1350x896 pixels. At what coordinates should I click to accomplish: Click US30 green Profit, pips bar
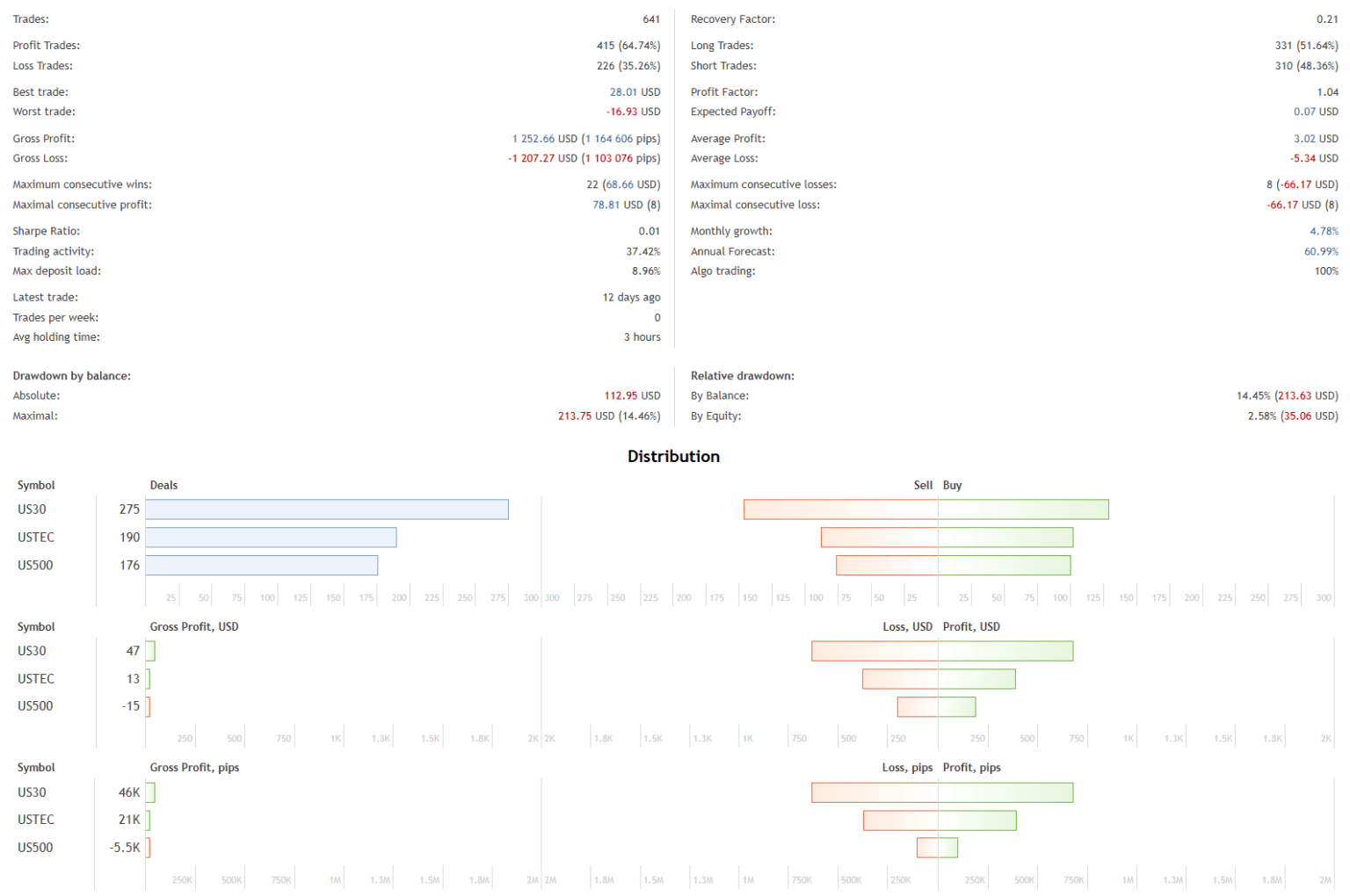1005,792
